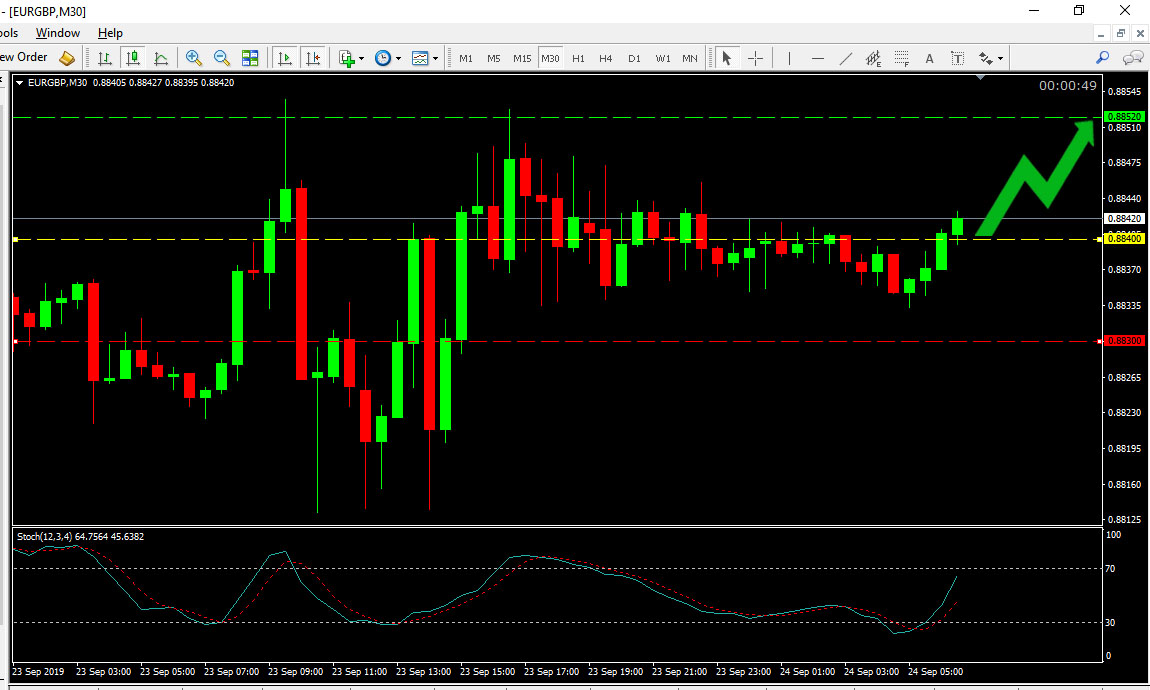Image resolution: width=1150 pixels, height=690 pixels.
Task: Toggle the Chart Shift button
Action: point(312,58)
